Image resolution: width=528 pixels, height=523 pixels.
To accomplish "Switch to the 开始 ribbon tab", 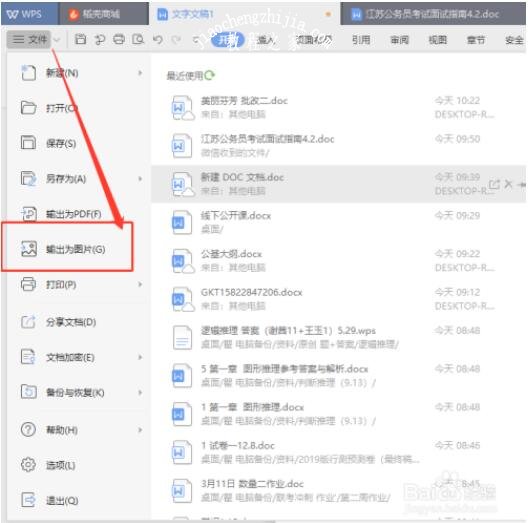I will coord(228,40).
